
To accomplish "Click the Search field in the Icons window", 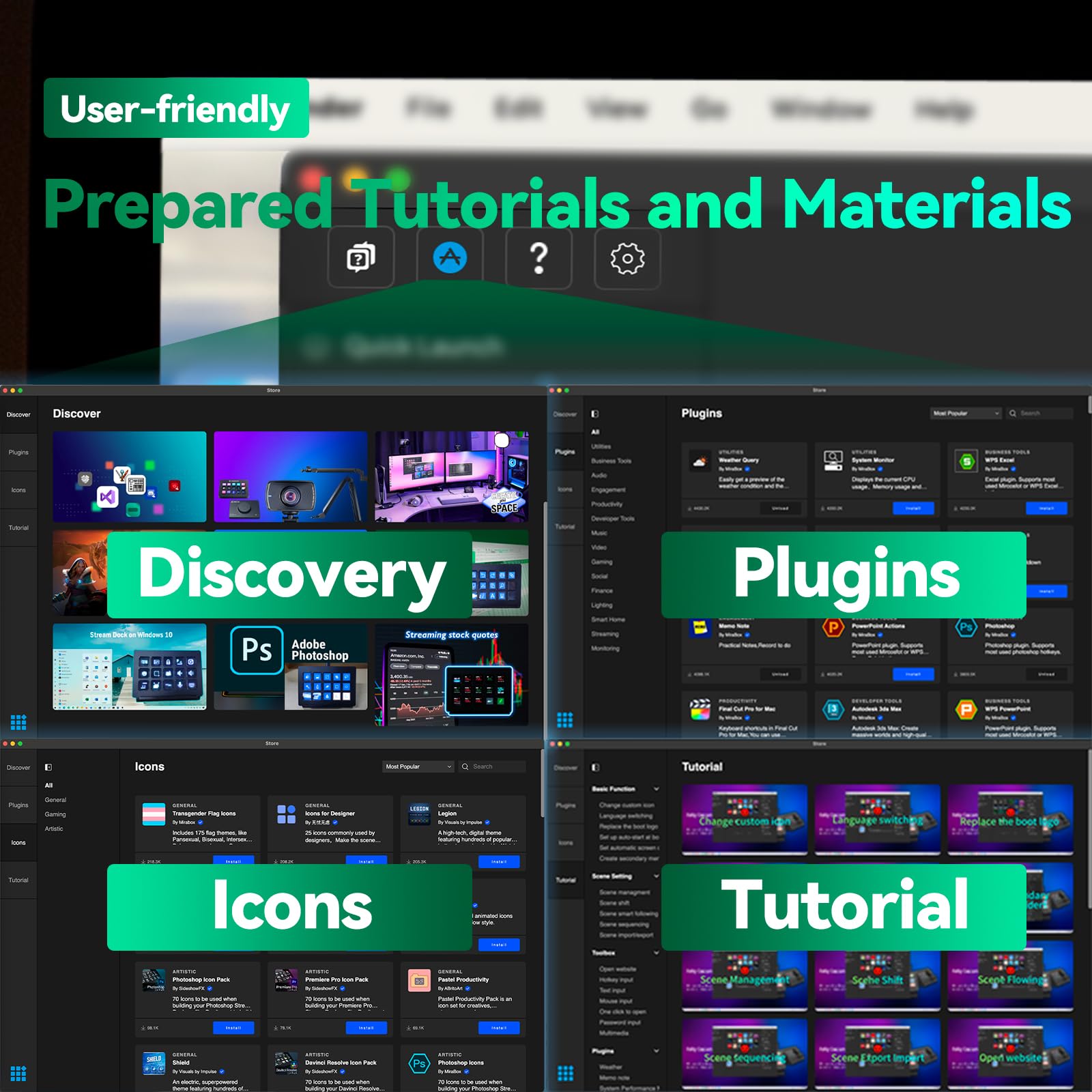I will (492, 766).
